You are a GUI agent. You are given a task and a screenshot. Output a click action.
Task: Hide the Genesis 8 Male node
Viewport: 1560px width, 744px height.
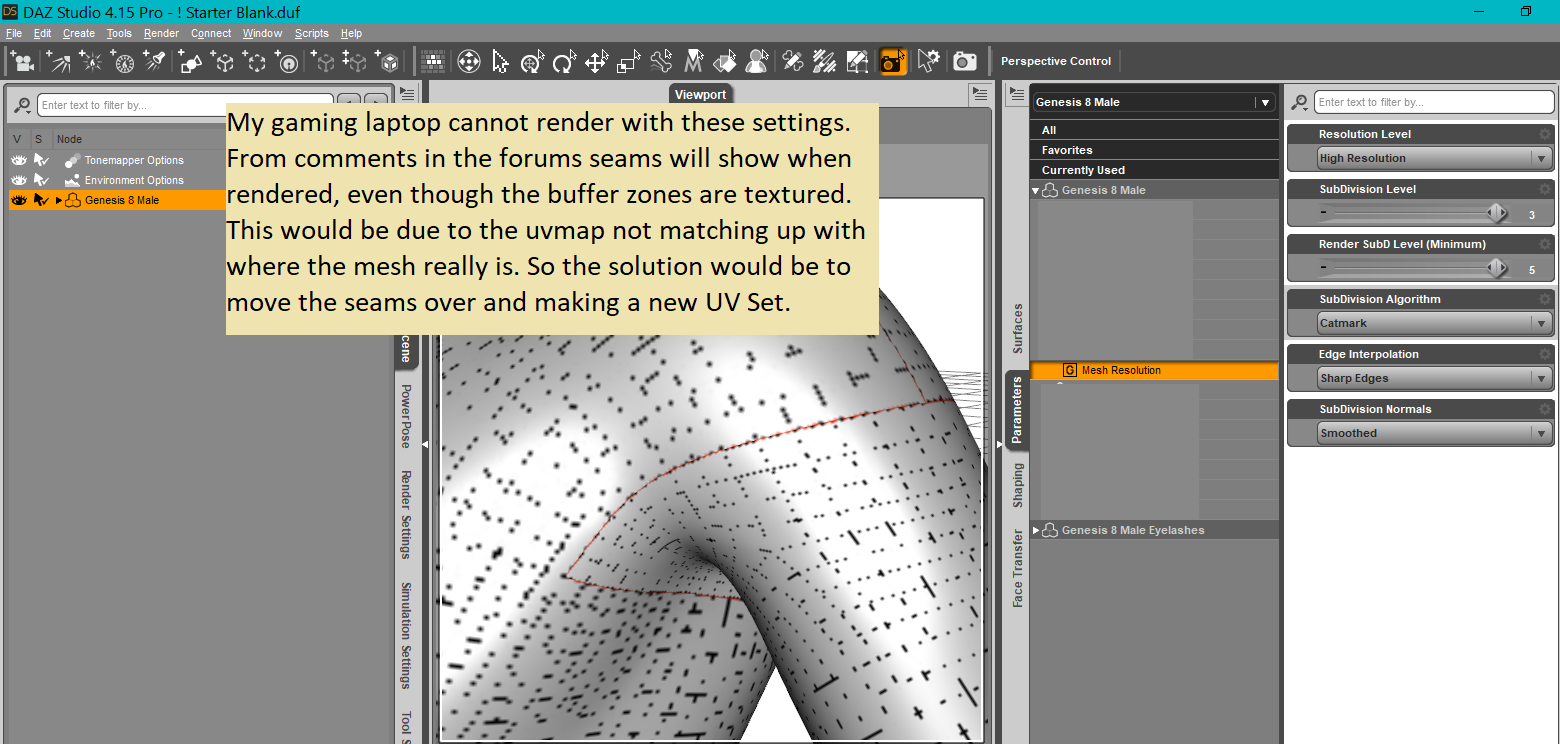pyautogui.click(x=18, y=200)
